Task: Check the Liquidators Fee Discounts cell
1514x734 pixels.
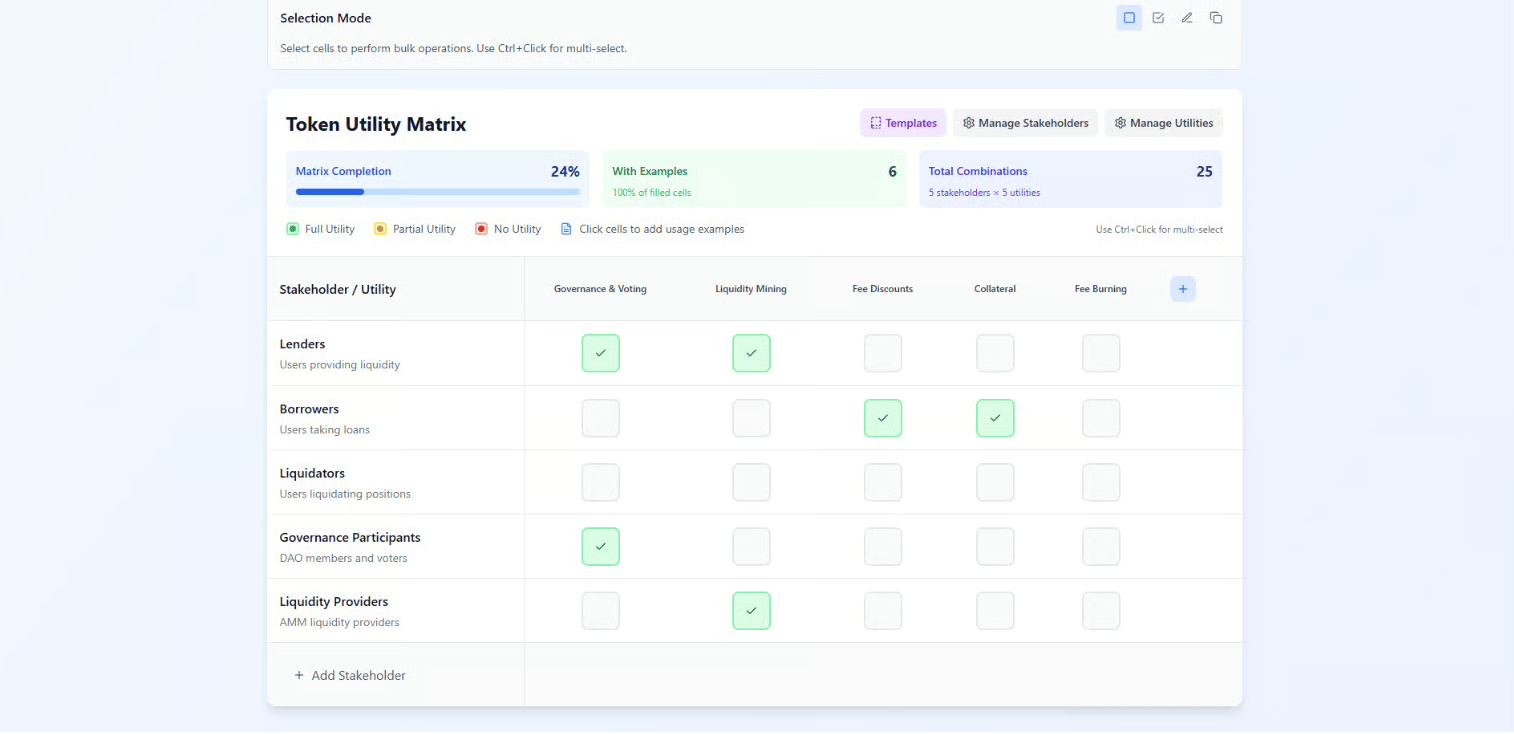Action: pyautogui.click(x=883, y=482)
